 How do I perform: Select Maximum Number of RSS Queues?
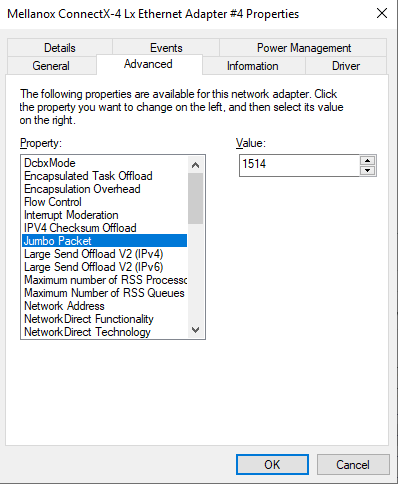[x=104, y=293]
